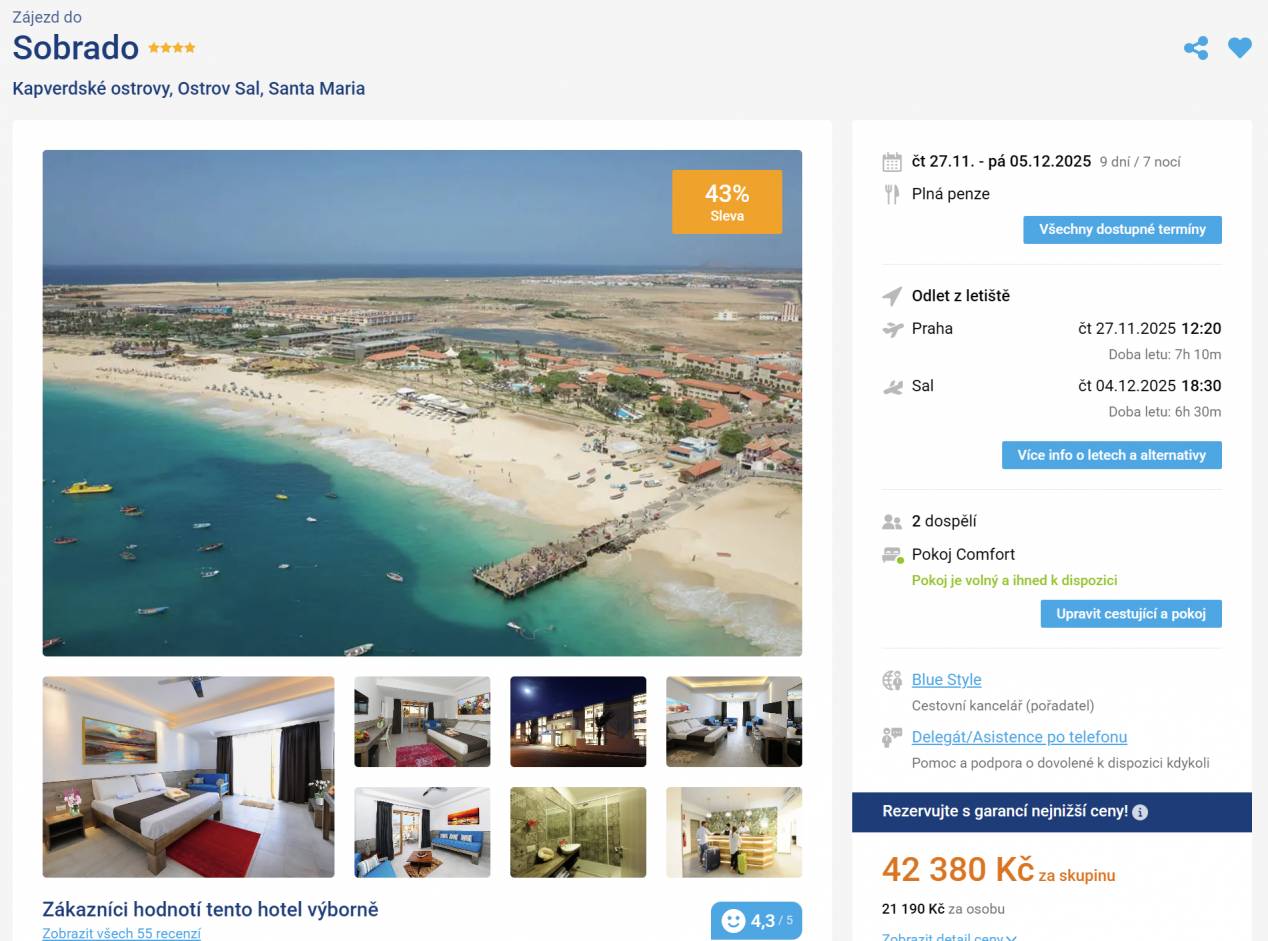This screenshot has width=1268, height=941.
Task: Click the calendar date icon
Action: pyautogui.click(x=892, y=162)
